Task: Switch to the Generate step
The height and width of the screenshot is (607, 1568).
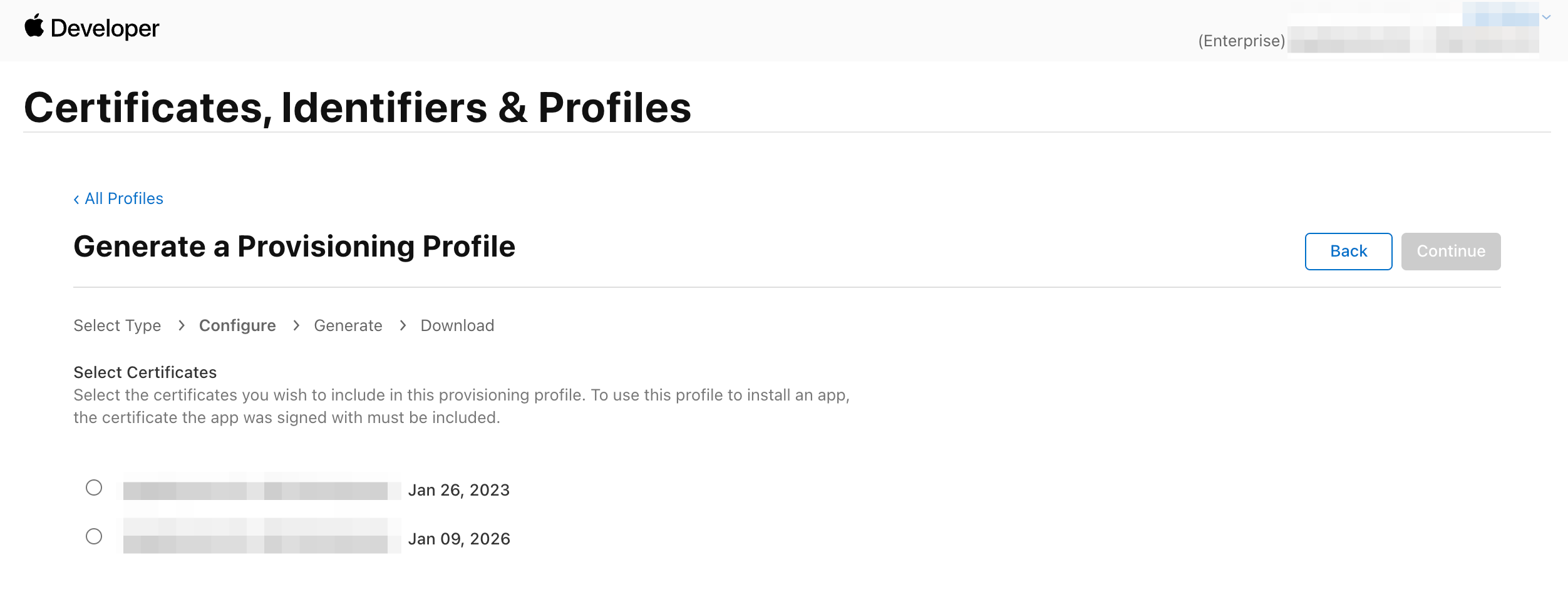Action: point(348,325)
